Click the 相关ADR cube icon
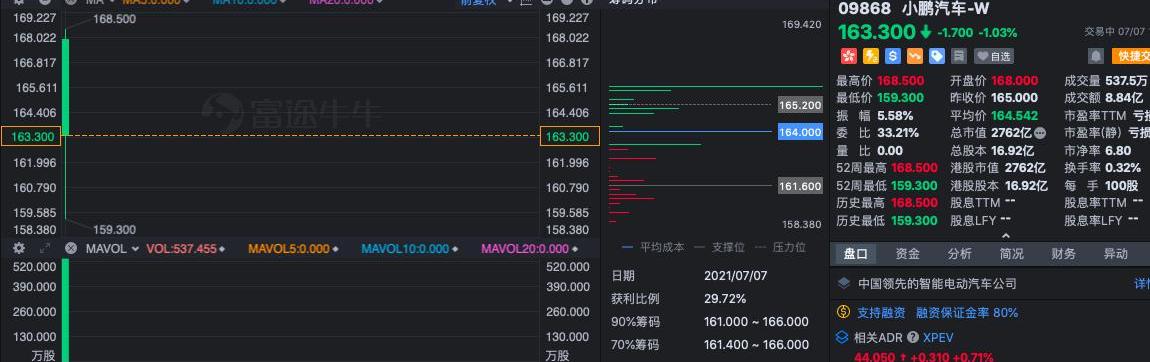Viewport: 1150px width, 362px height. (x=843, y=338)
